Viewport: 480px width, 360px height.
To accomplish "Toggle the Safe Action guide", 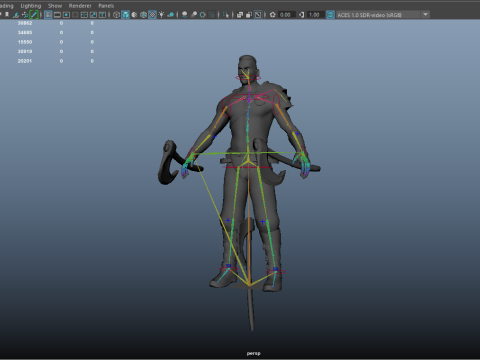I will tap(93, 15).
